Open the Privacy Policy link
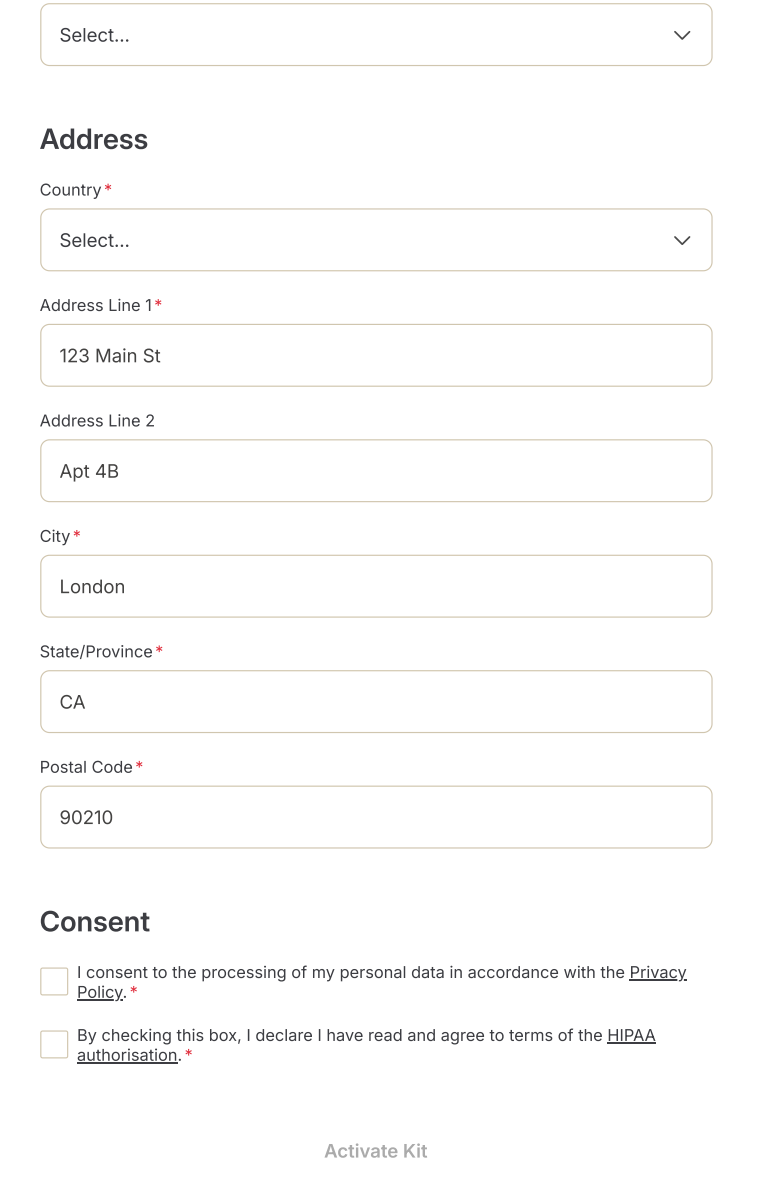The image size is (764, 1180). tap(657, 972)
